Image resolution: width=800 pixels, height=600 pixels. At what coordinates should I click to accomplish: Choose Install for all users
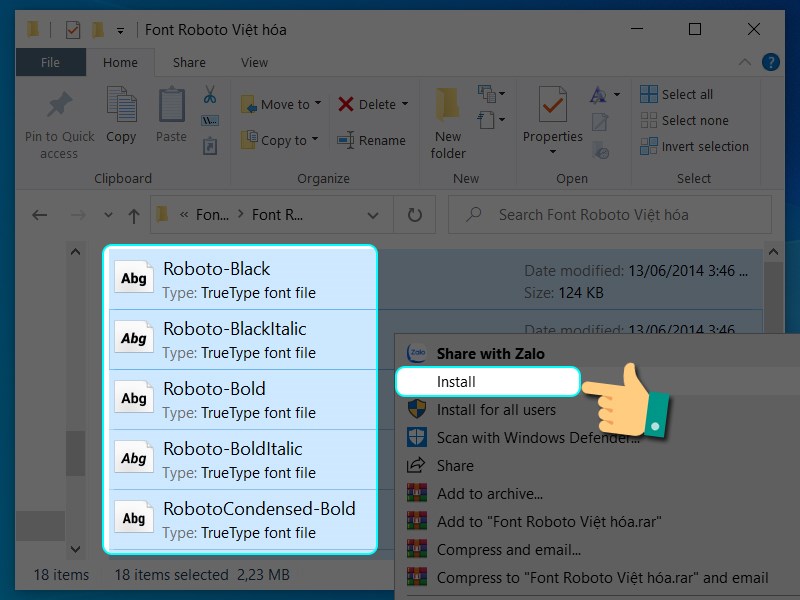tap(496, 410)
